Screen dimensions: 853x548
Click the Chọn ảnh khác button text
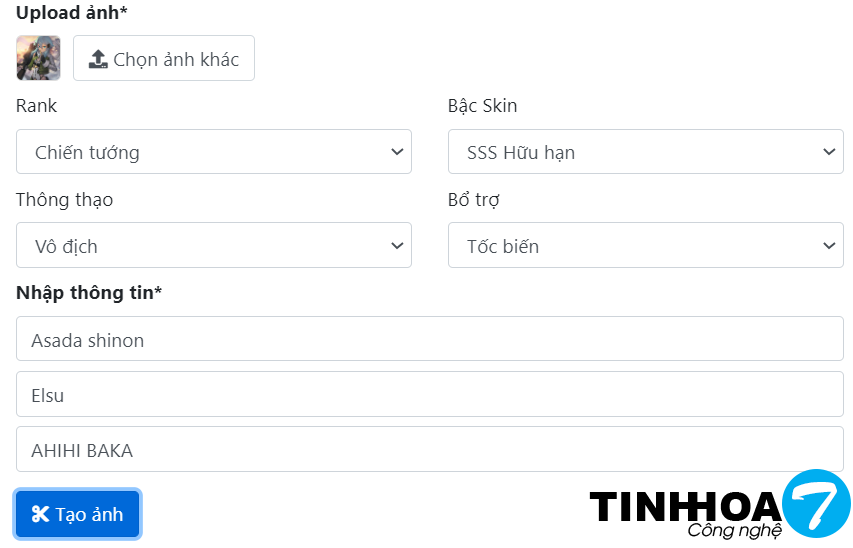(176, 59)
